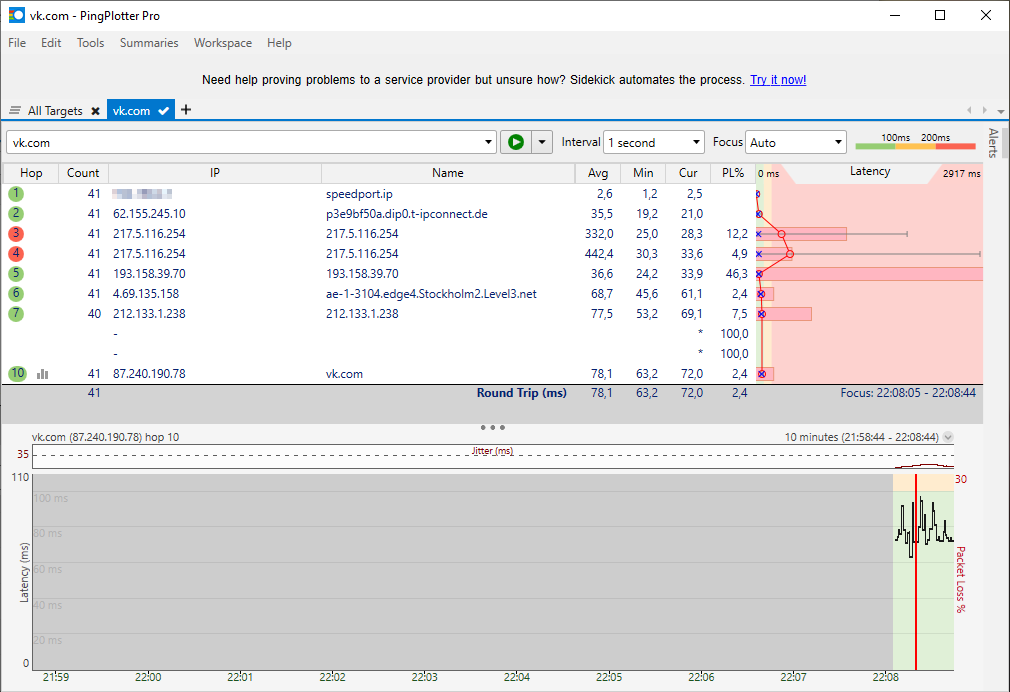Open the 10 minutes timeline range dropdown
This screenshot has height=692, width=1010.
pyautogui.click(x=948, y=437)
